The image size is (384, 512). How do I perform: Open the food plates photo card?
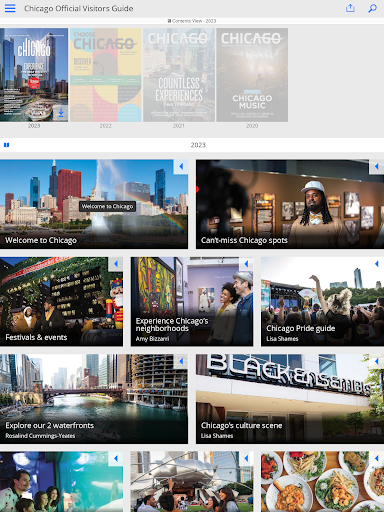click(x=322, y=482)
